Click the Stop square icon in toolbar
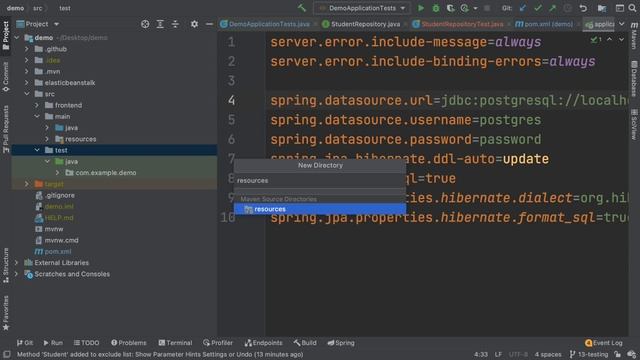Image resolution: width=640 pixels, height=360 pixels. [487, 8]
